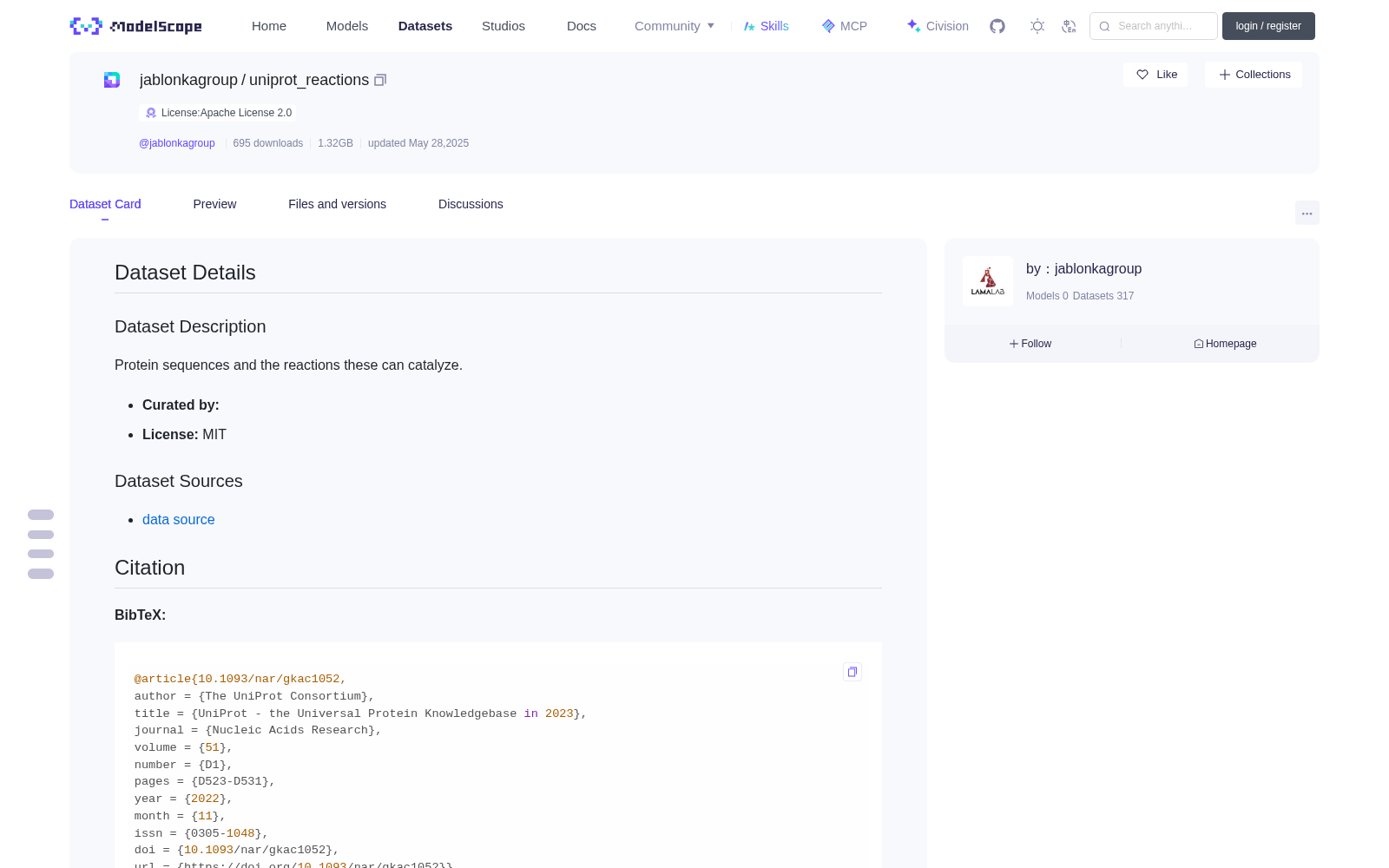Click the 695 downloads text

[x=267, y=143]
